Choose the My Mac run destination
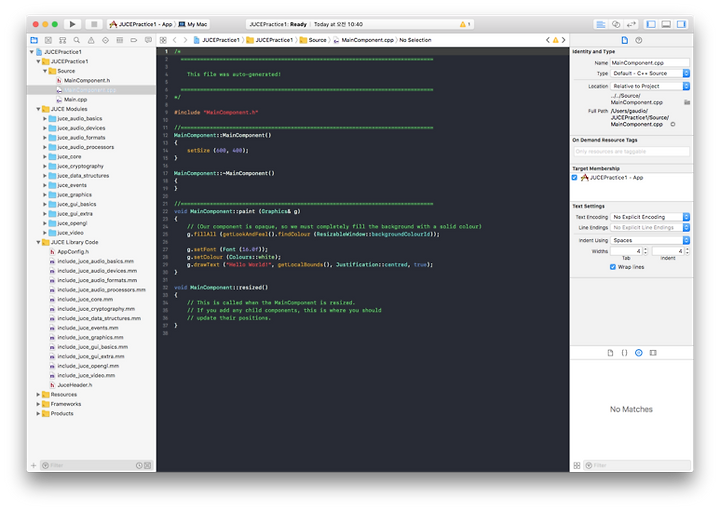This screenshot has height=510, width=720. pos(193,24)
